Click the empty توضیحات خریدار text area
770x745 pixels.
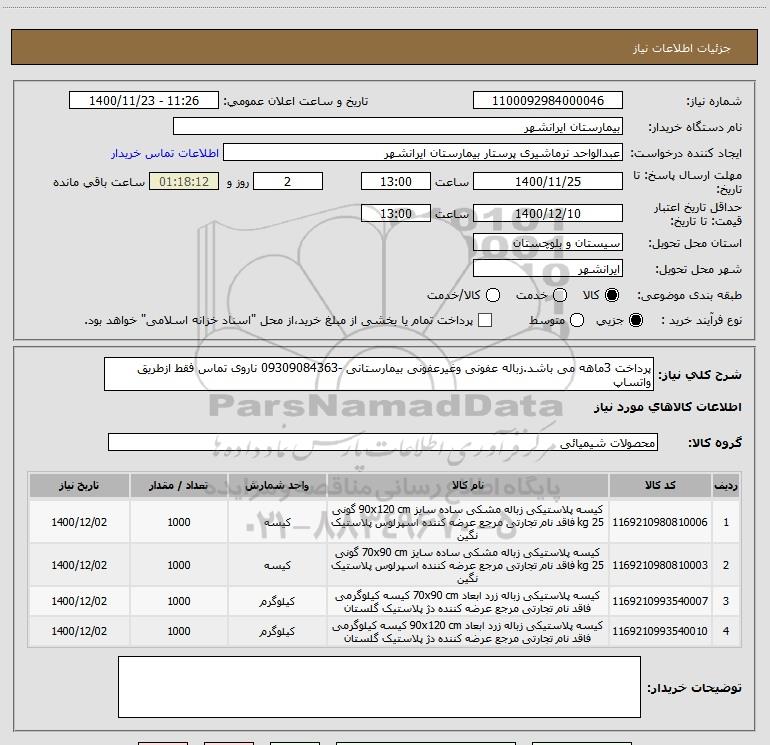[x=379, y=687]
